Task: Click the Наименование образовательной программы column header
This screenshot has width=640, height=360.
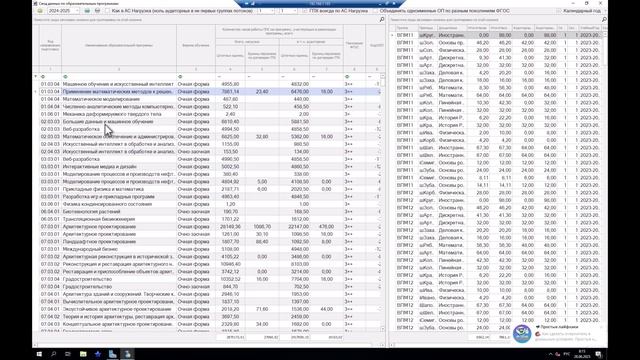Action: 119,45
